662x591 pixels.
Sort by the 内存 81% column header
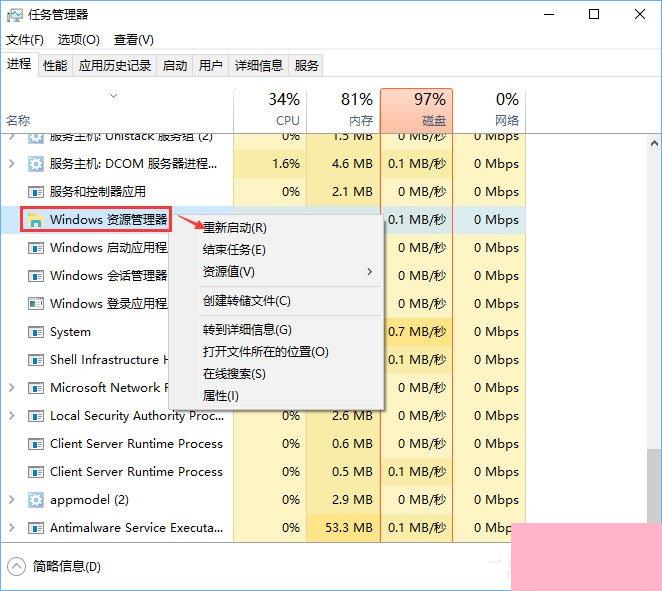coord(344,110)
